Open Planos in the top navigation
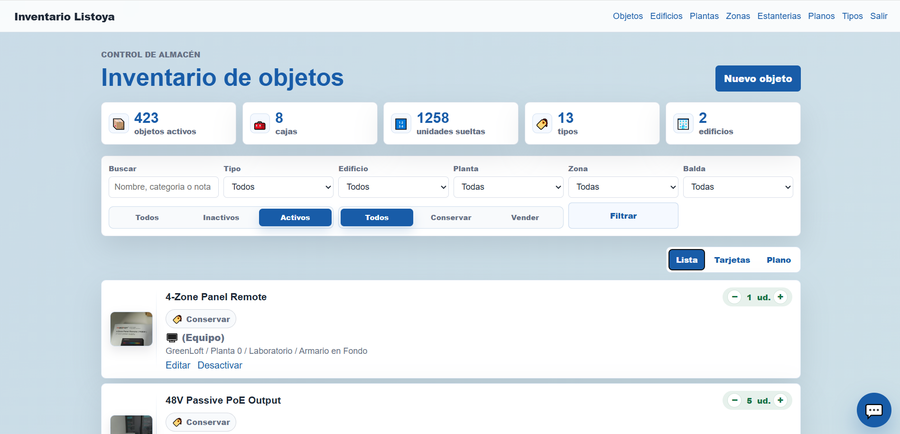 [x=821, y=16]
